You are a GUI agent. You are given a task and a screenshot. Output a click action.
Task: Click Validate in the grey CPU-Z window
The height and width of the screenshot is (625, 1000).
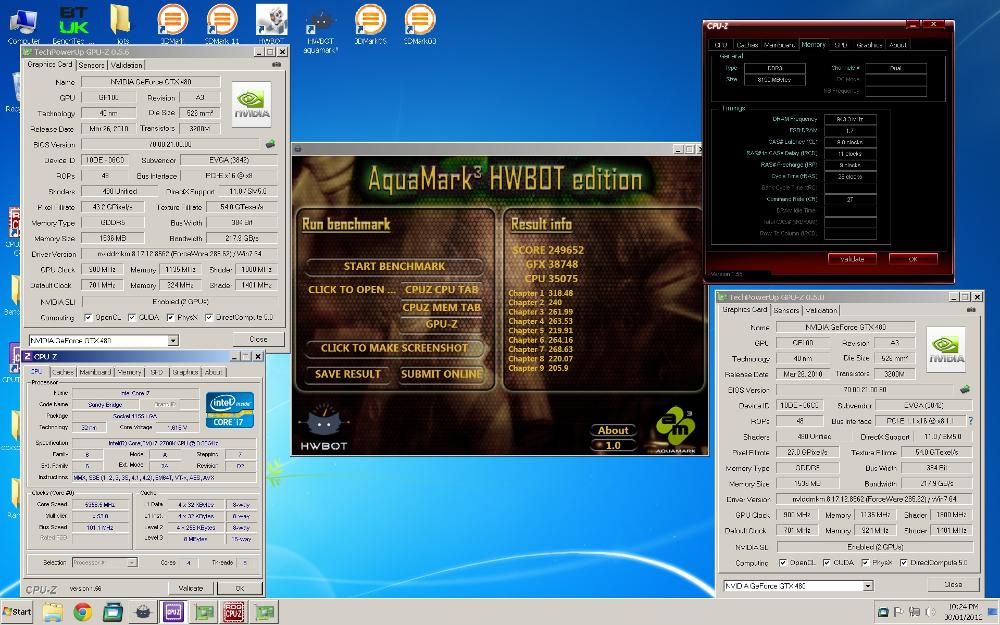click(190, 588)
